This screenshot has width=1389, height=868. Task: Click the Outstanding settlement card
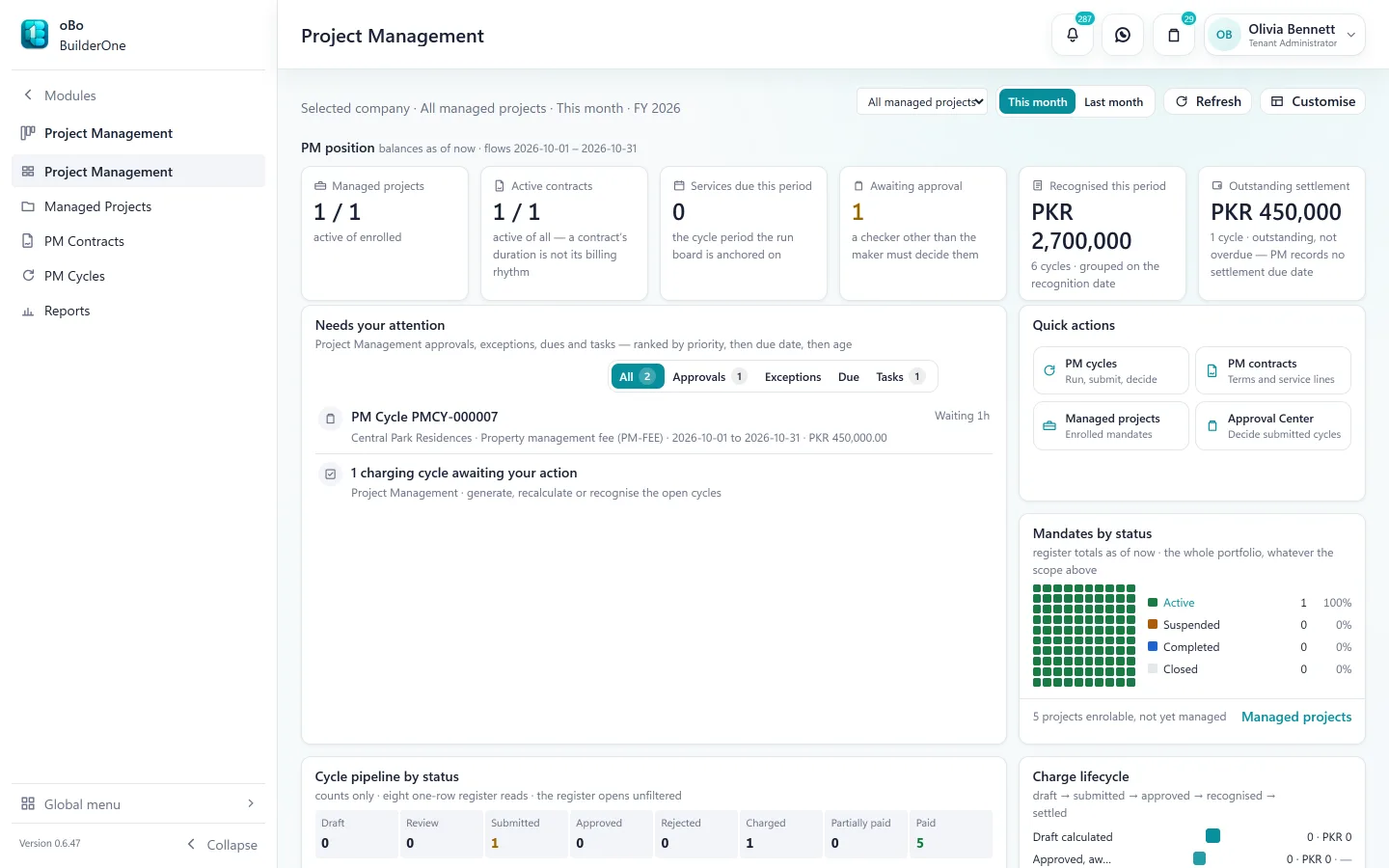coord(1282,233)
